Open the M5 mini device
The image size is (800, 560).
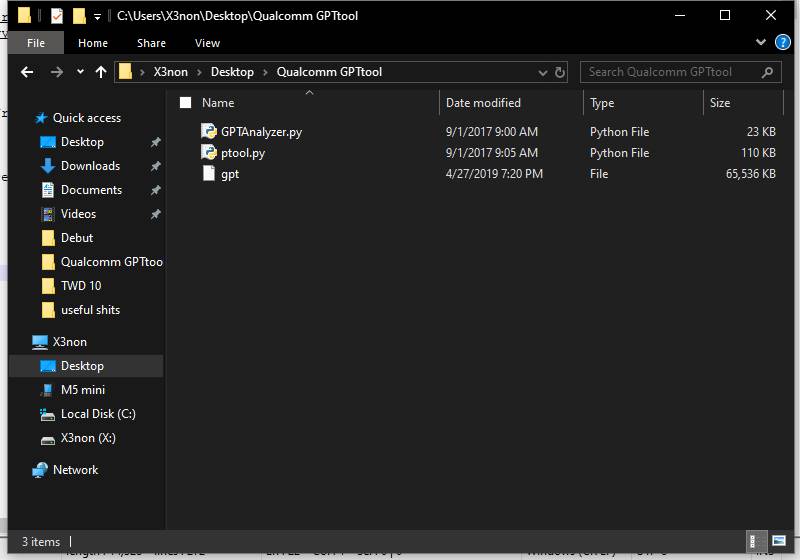[x=83, y=390]
